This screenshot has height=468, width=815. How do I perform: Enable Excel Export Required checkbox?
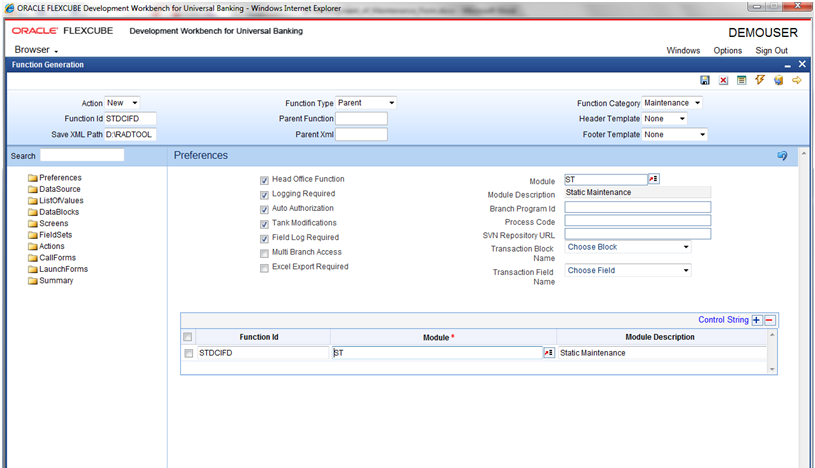tap(264, 268)
